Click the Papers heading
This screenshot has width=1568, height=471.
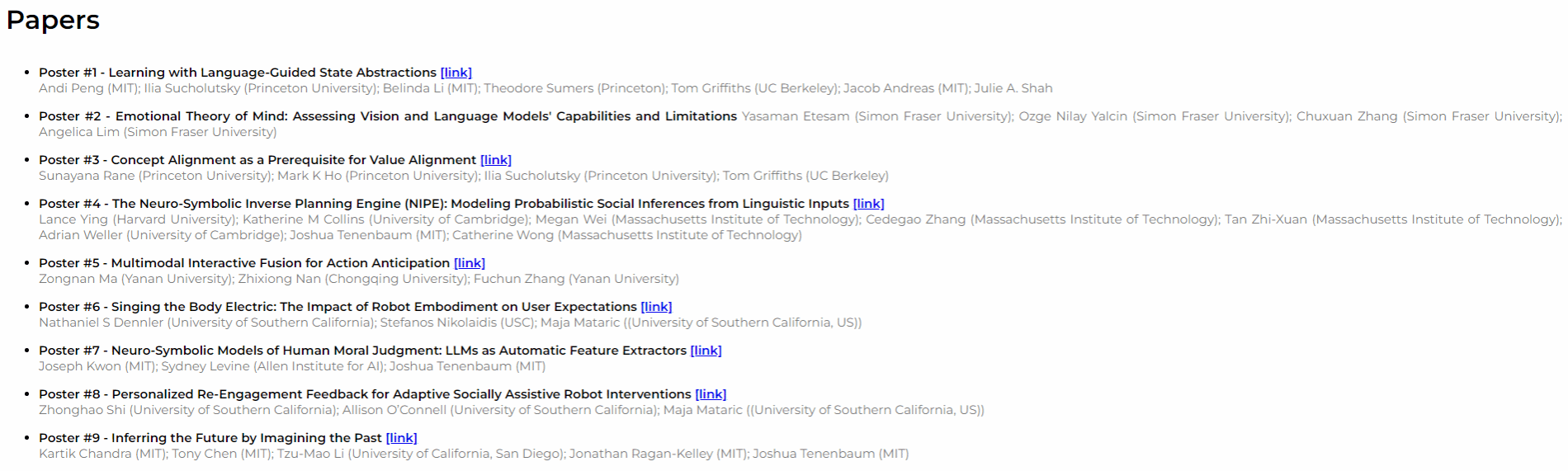coord(53,20)
